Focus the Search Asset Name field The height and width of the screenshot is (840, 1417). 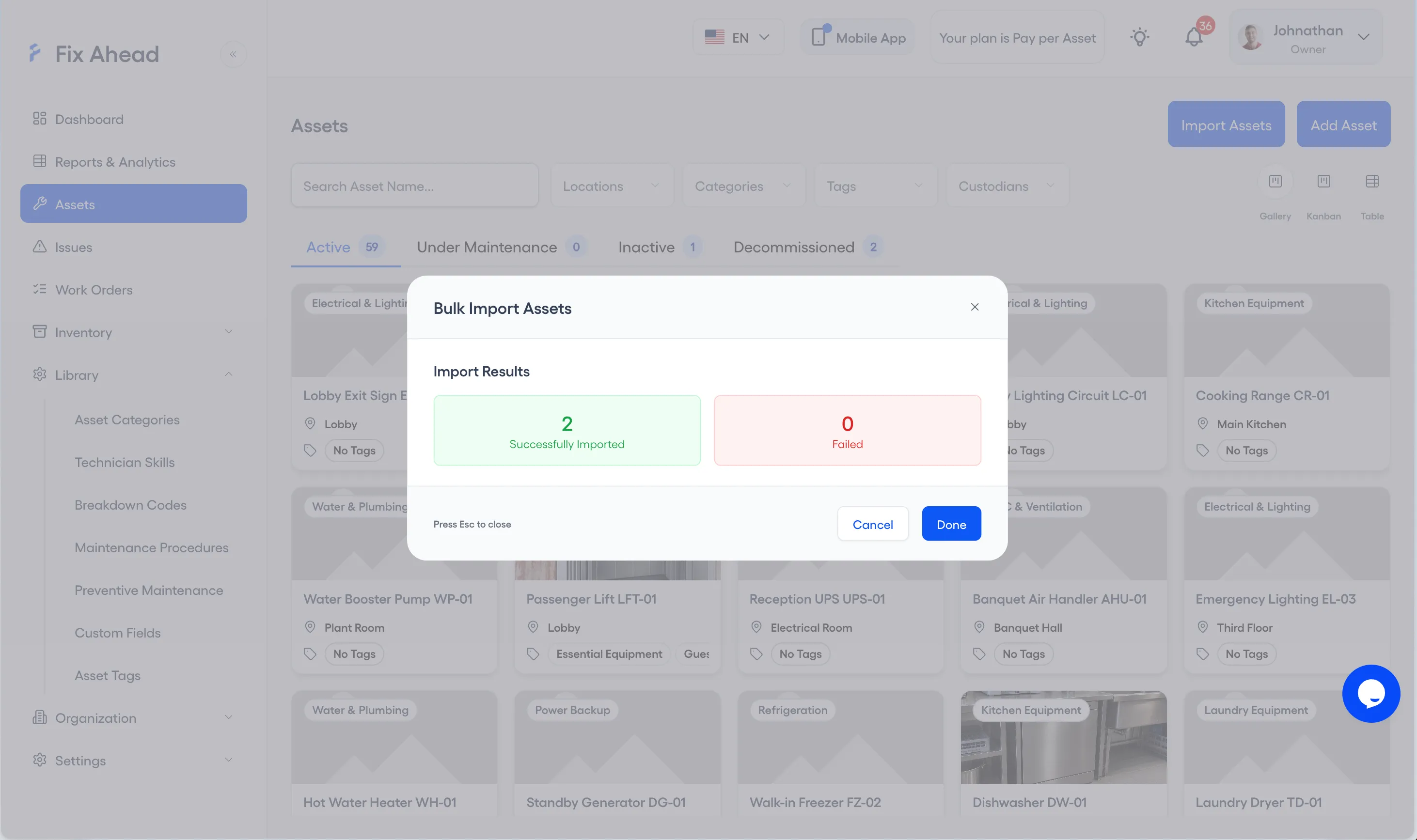tap(414, 186)
